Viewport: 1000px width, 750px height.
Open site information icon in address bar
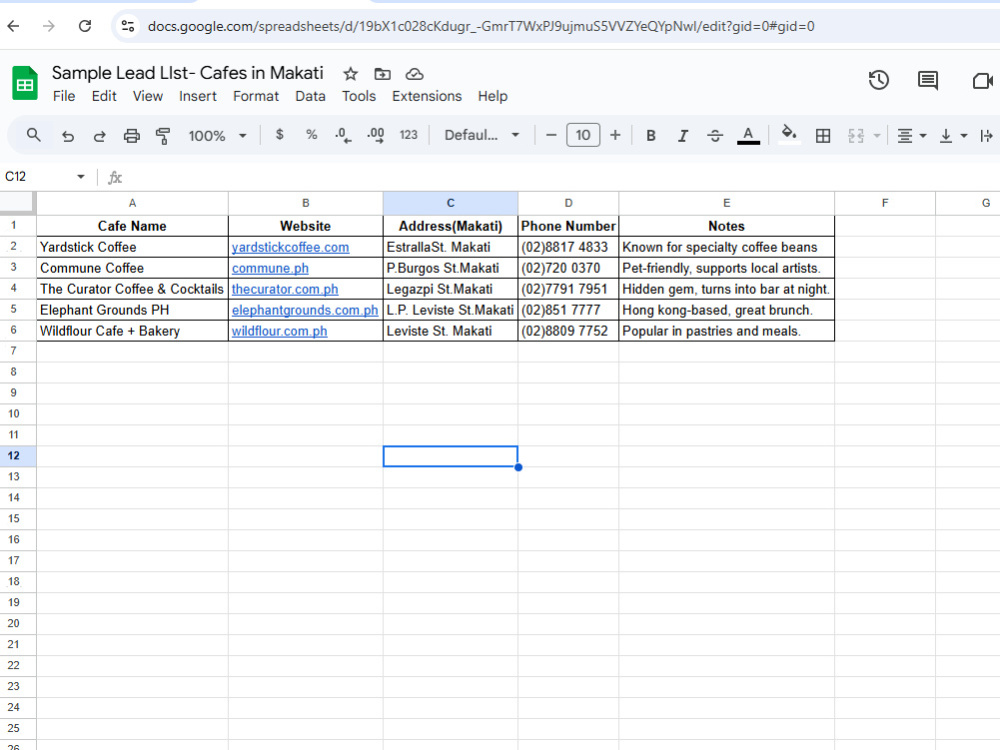[128, 26]
